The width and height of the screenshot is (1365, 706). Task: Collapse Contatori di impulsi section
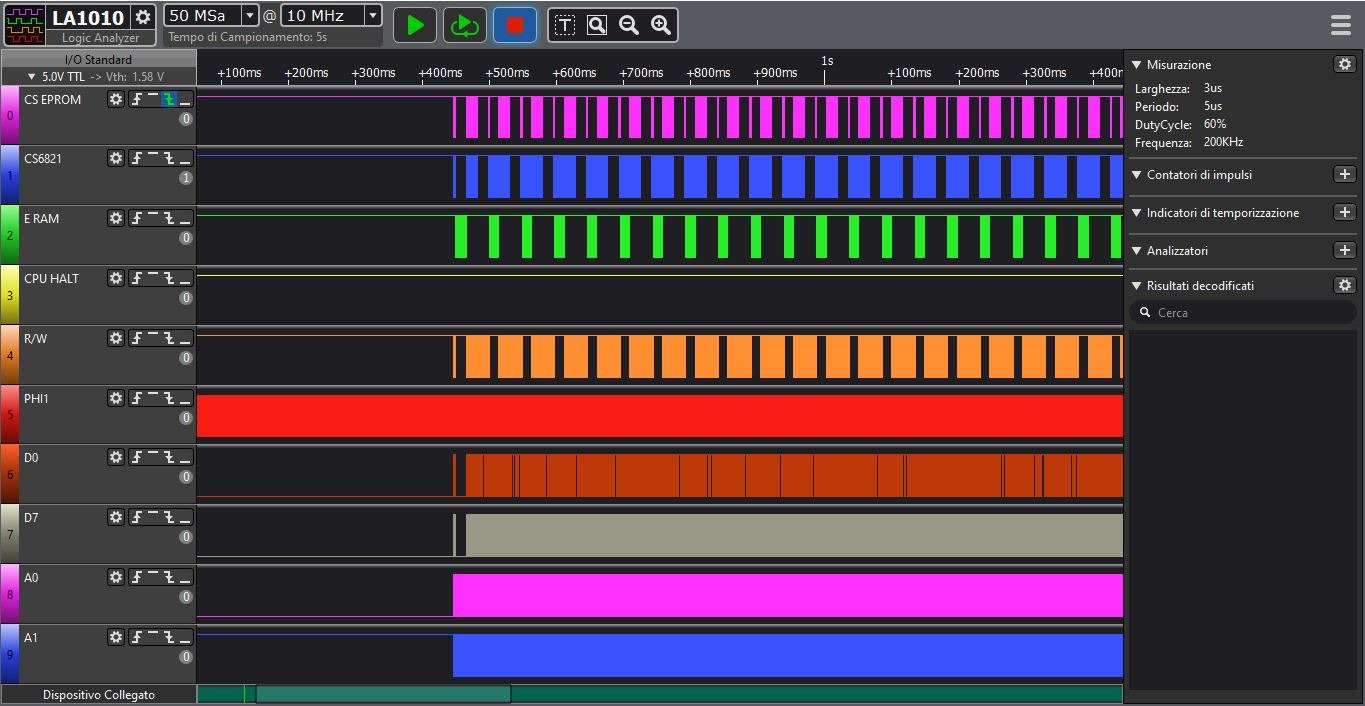pos(1136,174)
